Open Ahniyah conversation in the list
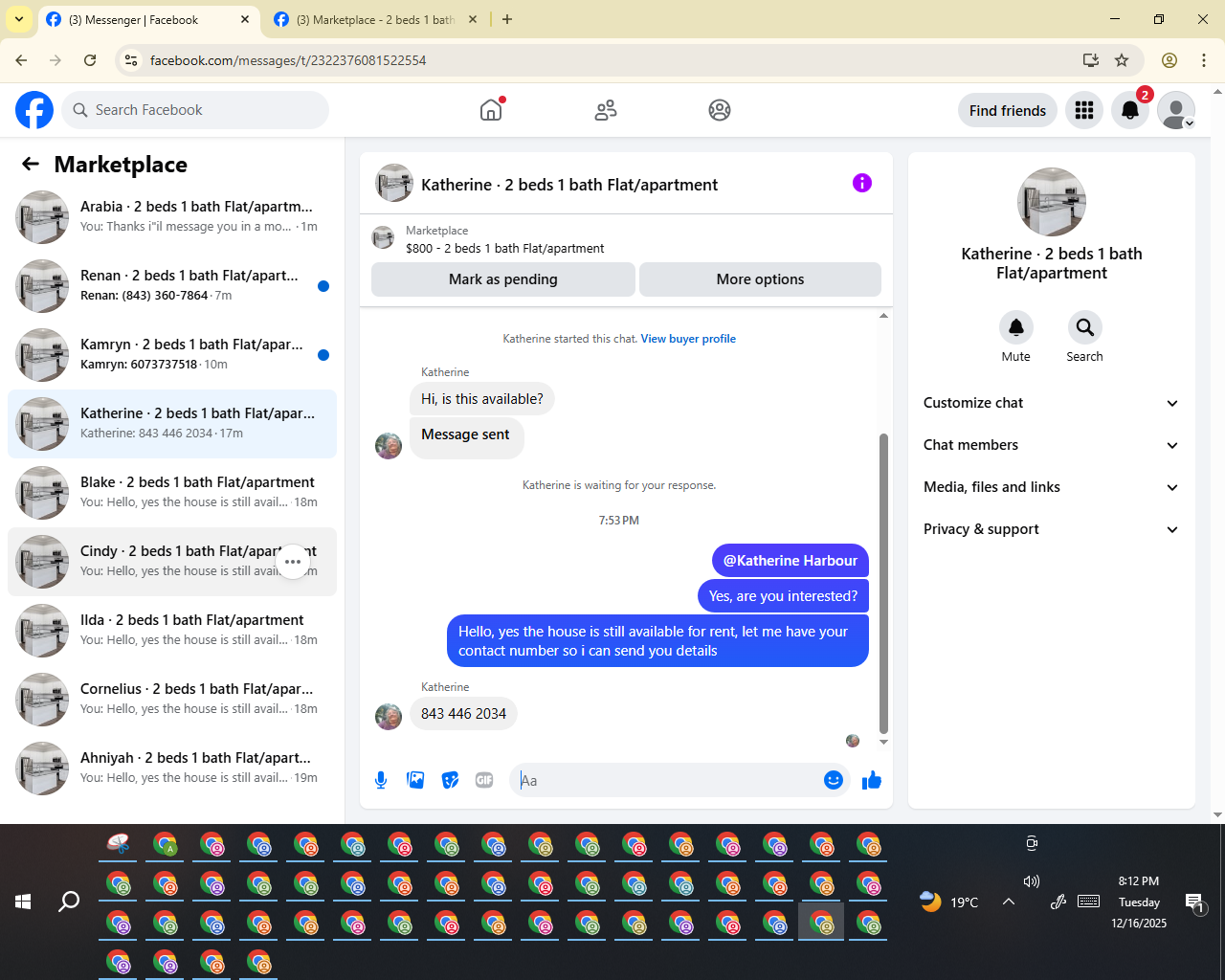The image size is (1225, 980). pos(172,768)
